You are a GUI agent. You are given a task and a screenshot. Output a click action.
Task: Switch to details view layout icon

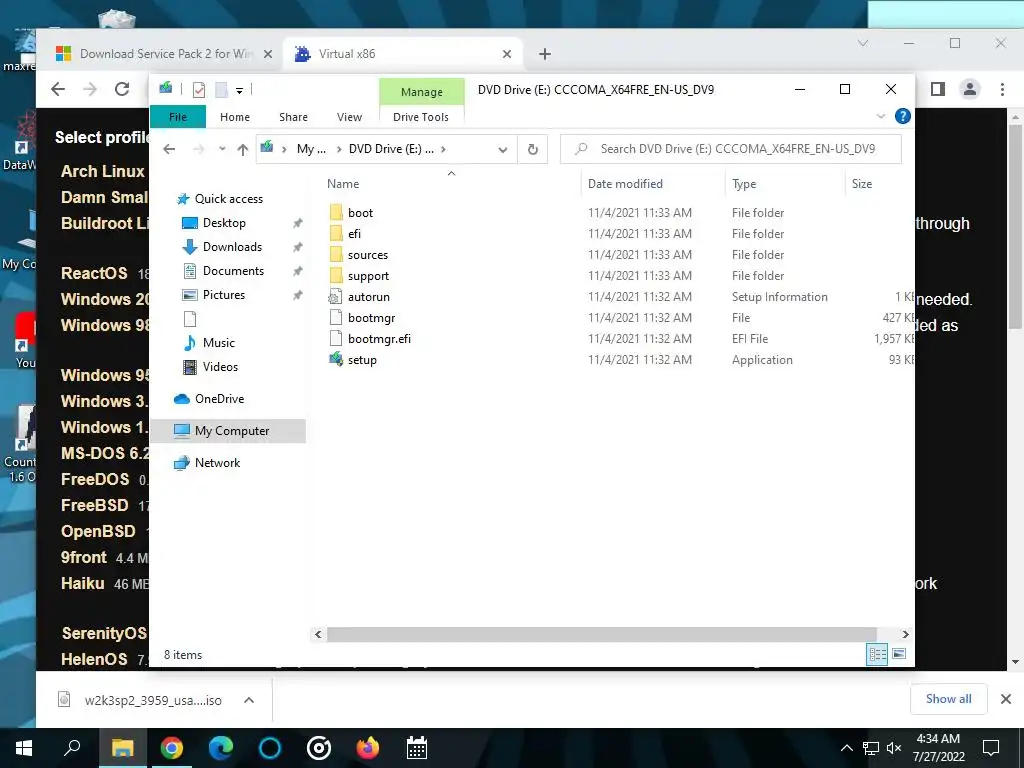tap(877, 654)
